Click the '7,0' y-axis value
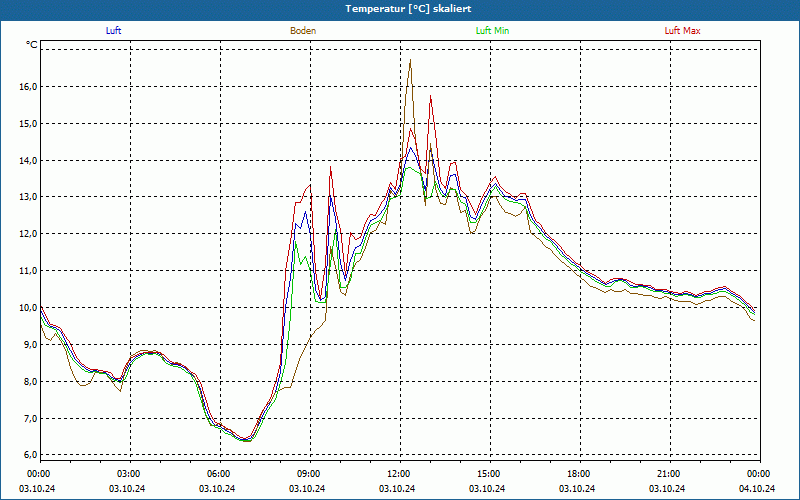 tap(31, 418)
